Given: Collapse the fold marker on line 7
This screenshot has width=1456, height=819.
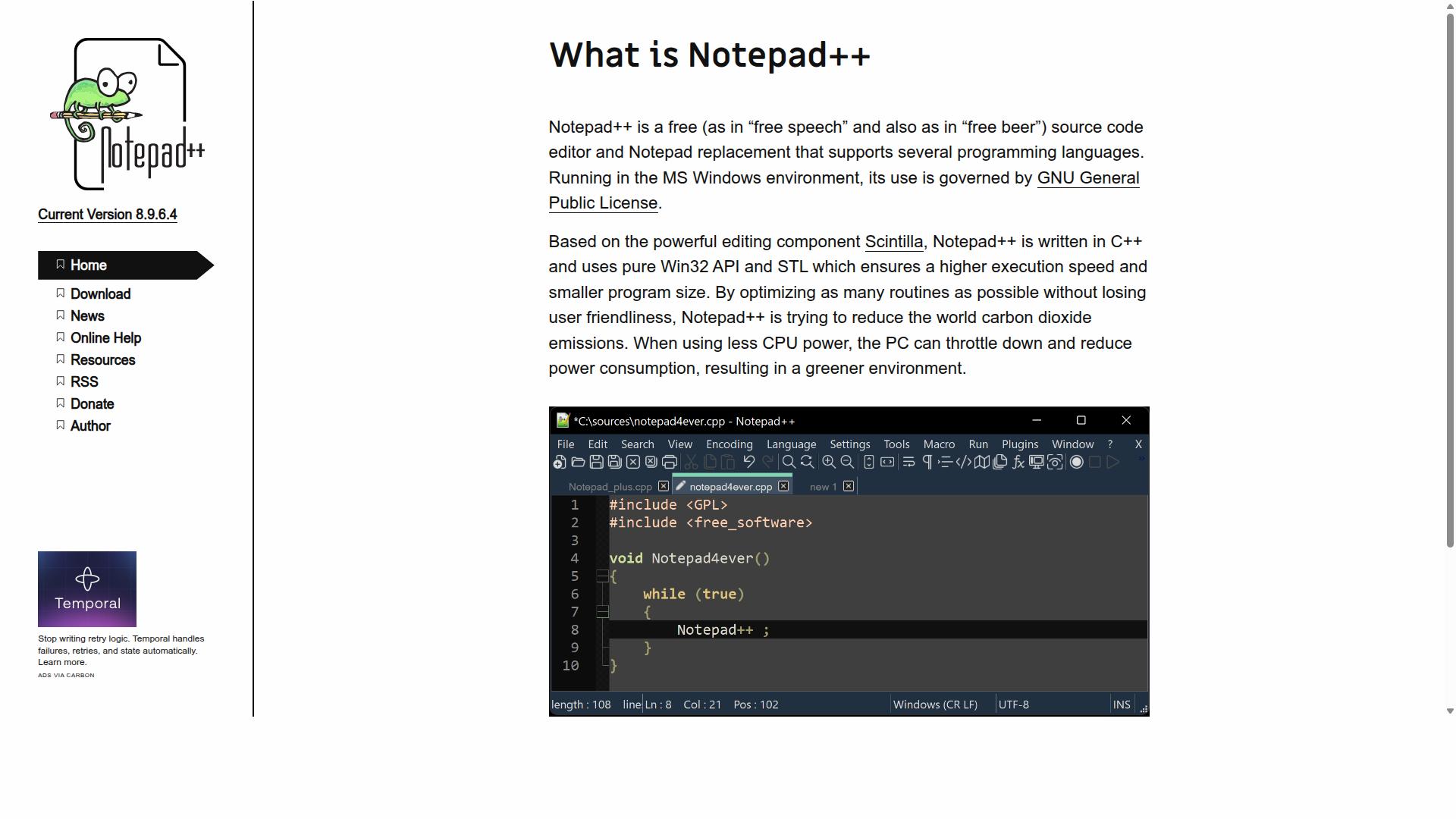Looking at the screenshot, I should pos(602,612).
